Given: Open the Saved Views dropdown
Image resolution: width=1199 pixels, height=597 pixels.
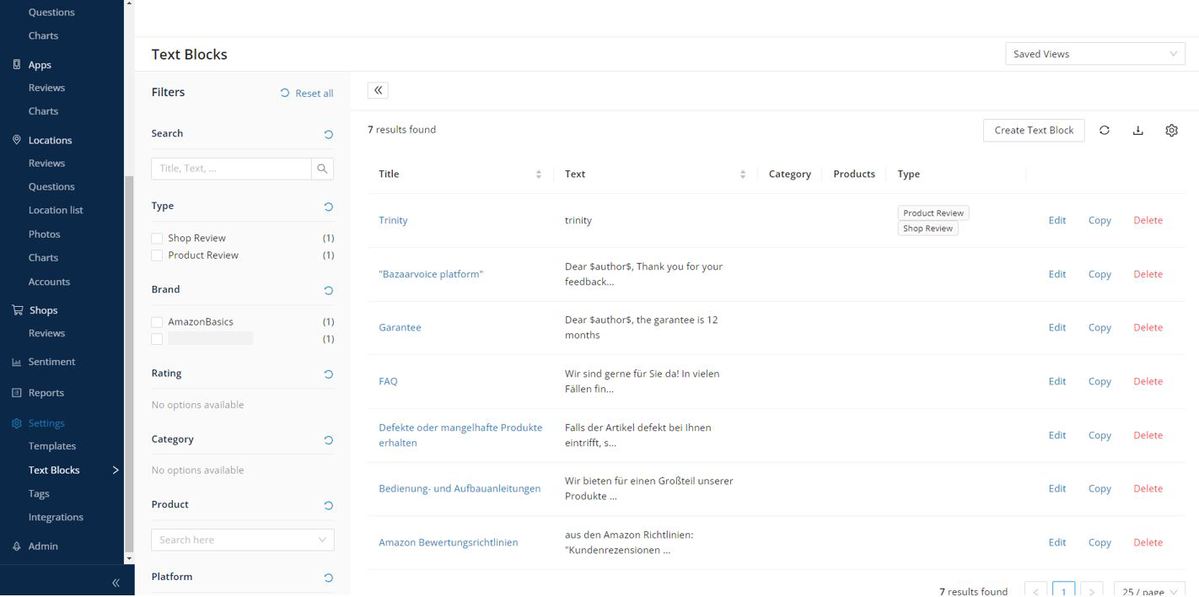Looking at the screenshot, I should (1095, 54).
